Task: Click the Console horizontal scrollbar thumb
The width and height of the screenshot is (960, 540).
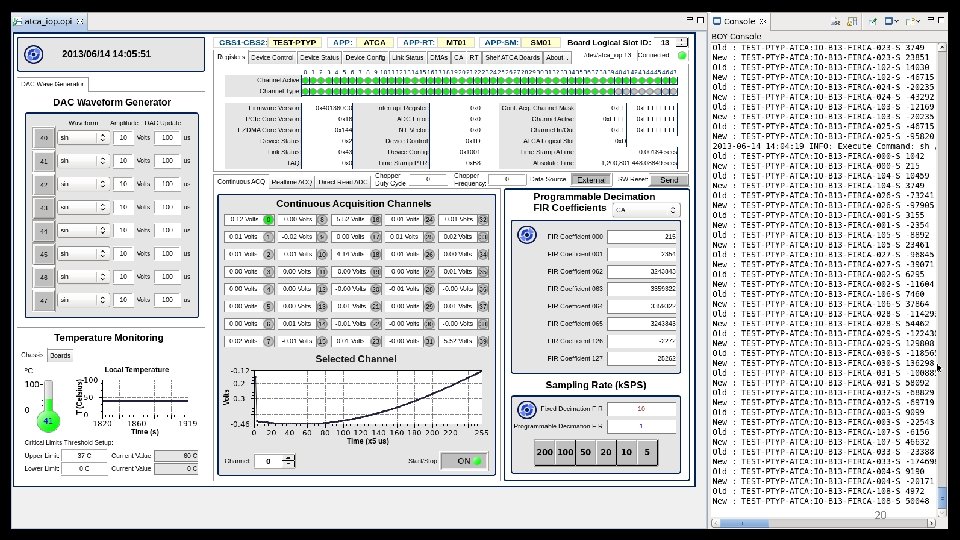Action: 744,523
